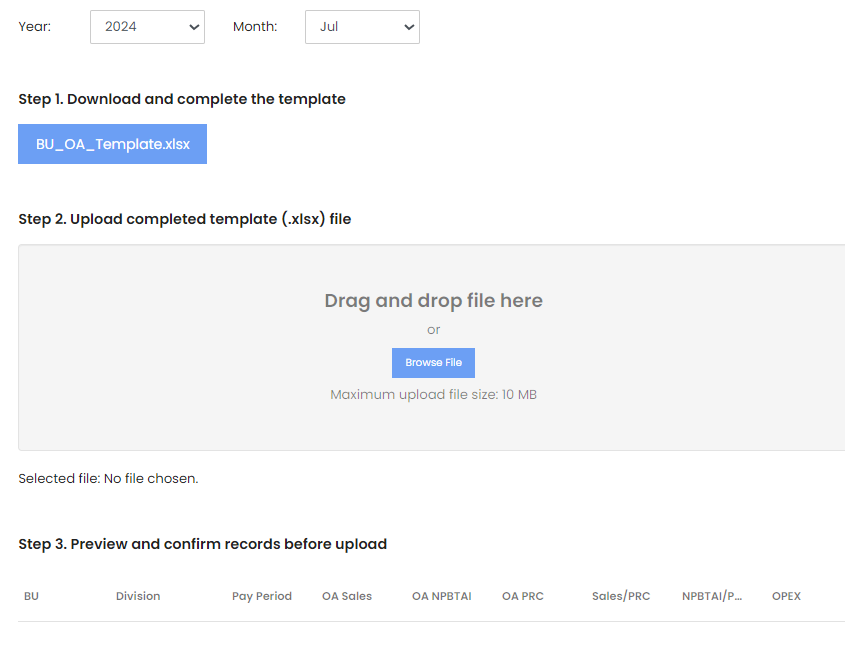Viewport: 845px width, 648px height.
Task: Click the Step 3 preview and confirm heading
Action: [203, 544]
